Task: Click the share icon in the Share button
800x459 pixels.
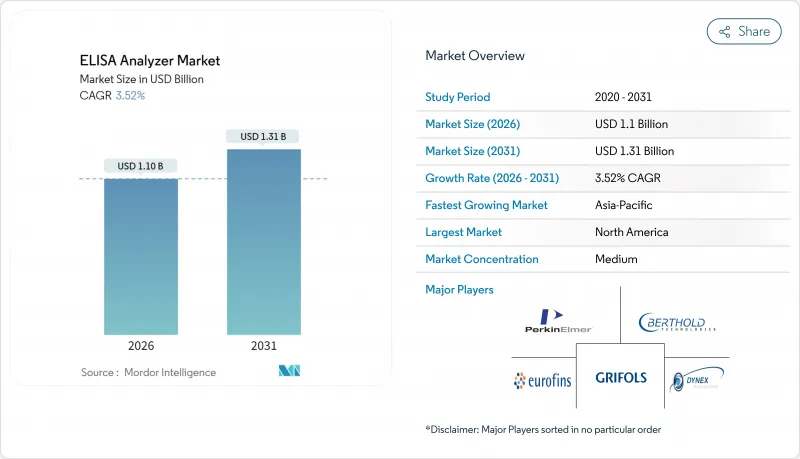Action: coord(725,32)
